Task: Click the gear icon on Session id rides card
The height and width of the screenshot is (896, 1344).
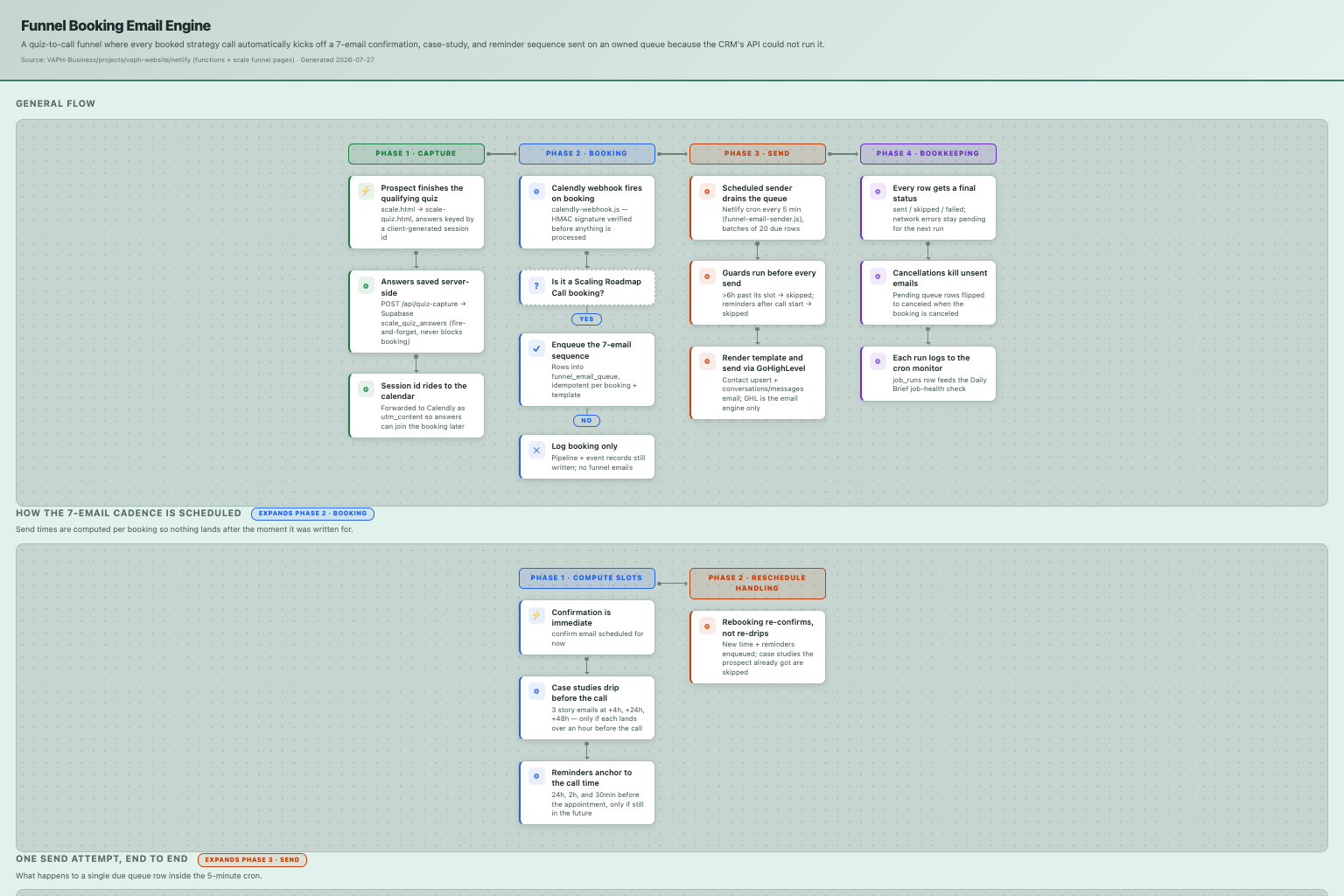Action: coord(366,388)
